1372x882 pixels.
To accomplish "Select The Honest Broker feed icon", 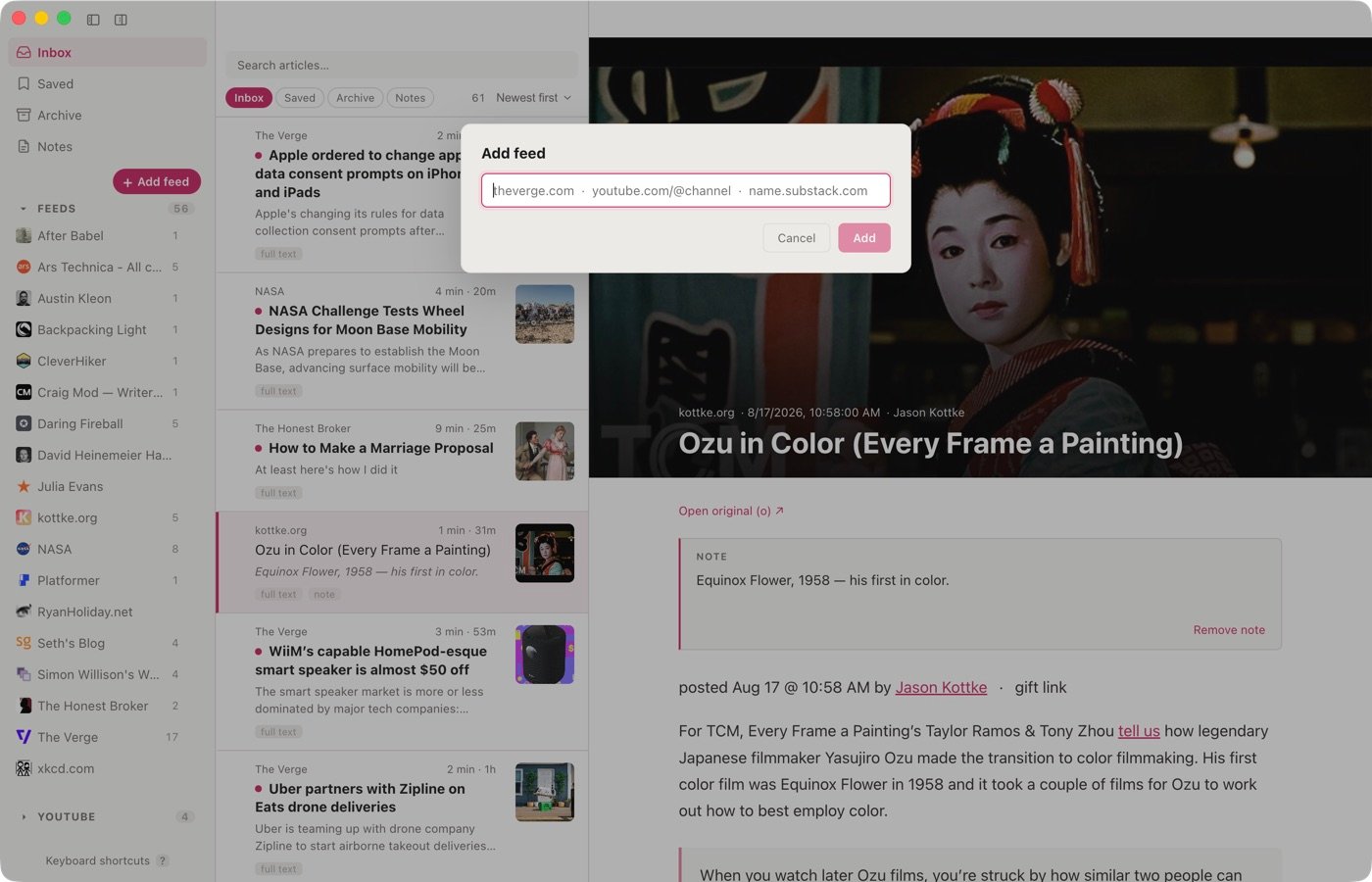I will click(24, 707).
